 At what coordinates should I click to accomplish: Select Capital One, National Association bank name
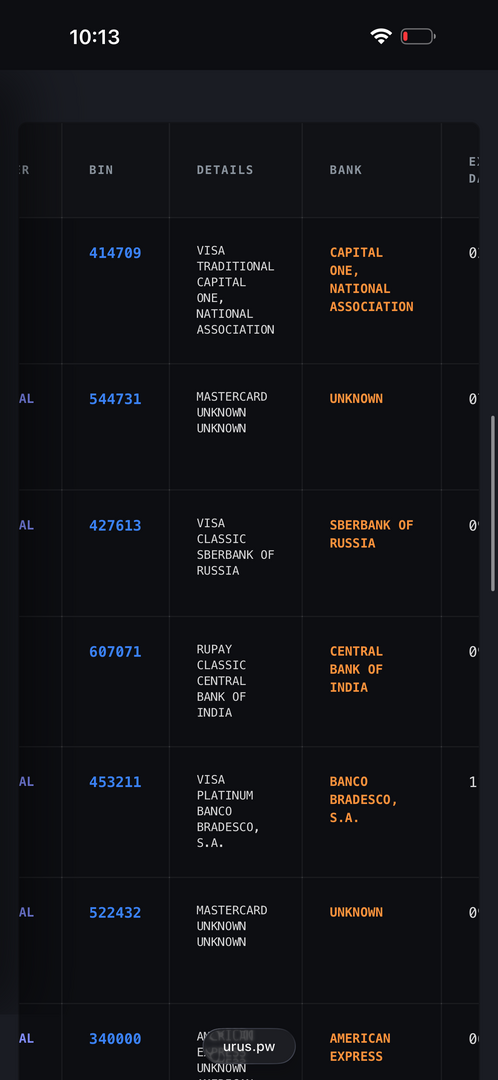pyautogui.click(x=371, y=280)
